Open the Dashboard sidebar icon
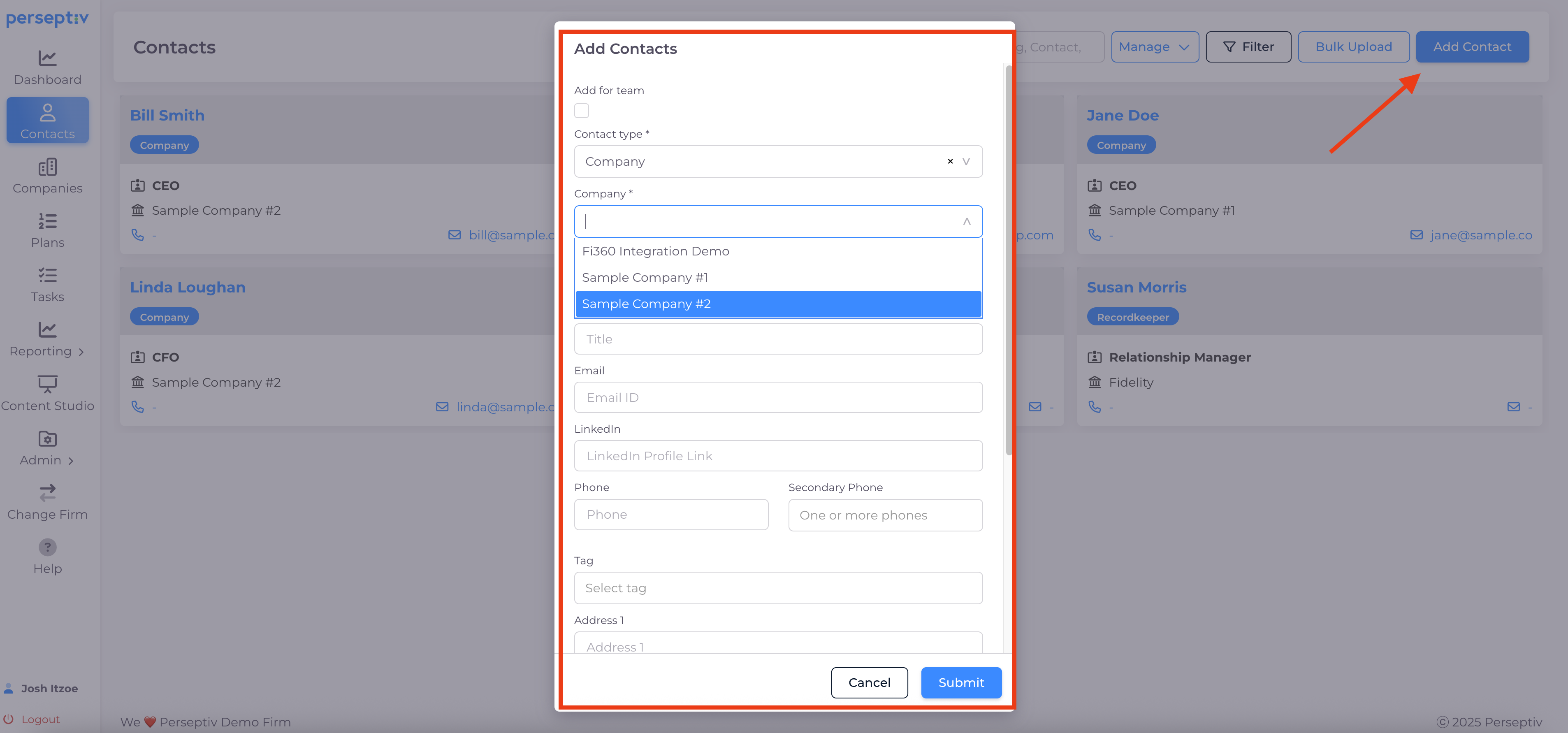 pos(47,58)
